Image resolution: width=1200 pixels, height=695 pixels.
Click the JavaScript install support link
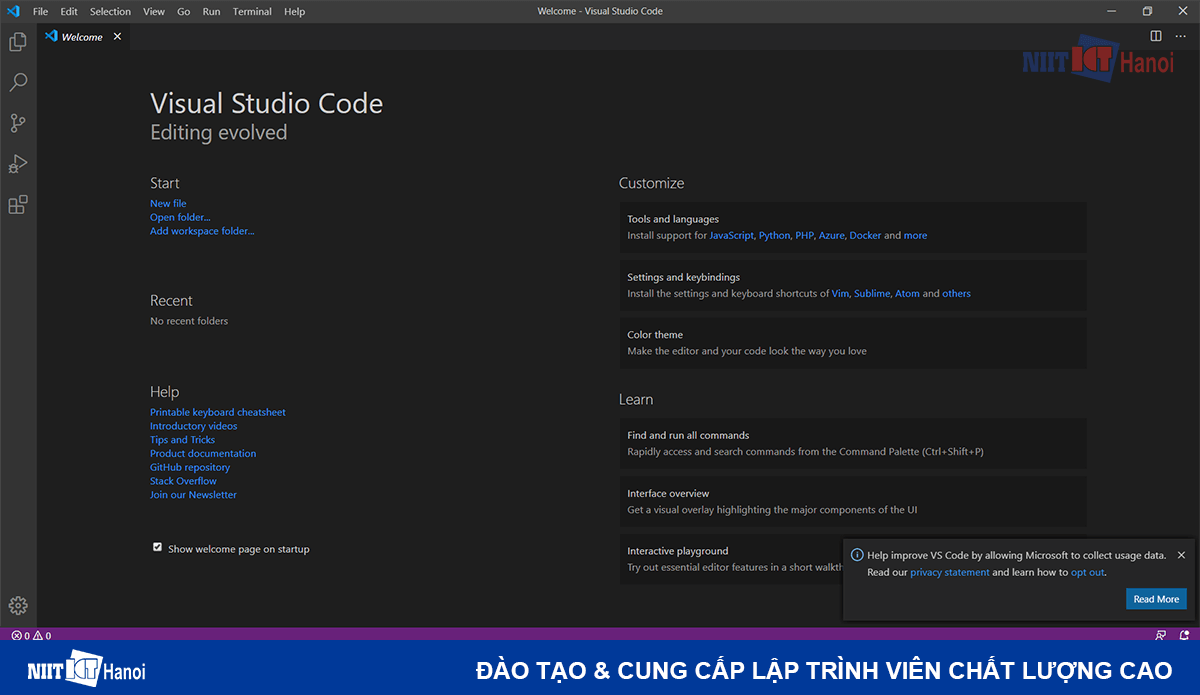click(x=731, y=234)
